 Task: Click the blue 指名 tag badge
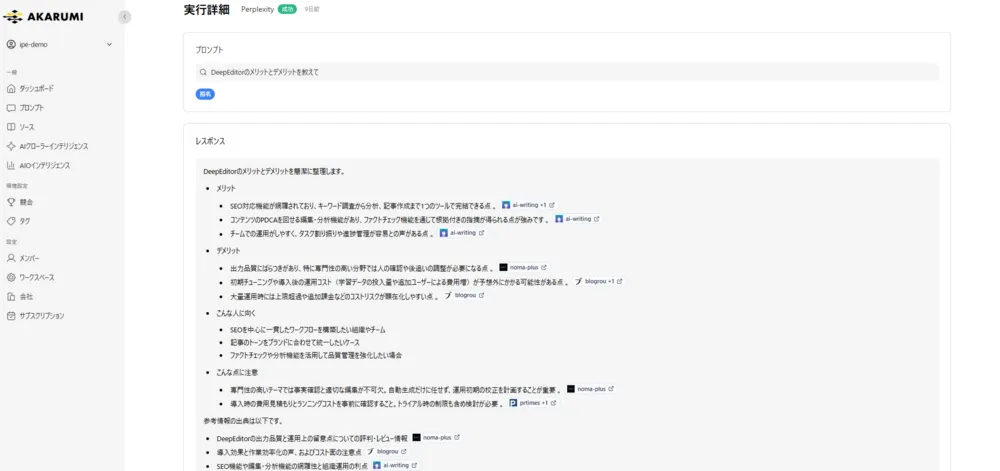tap(205, 94)
